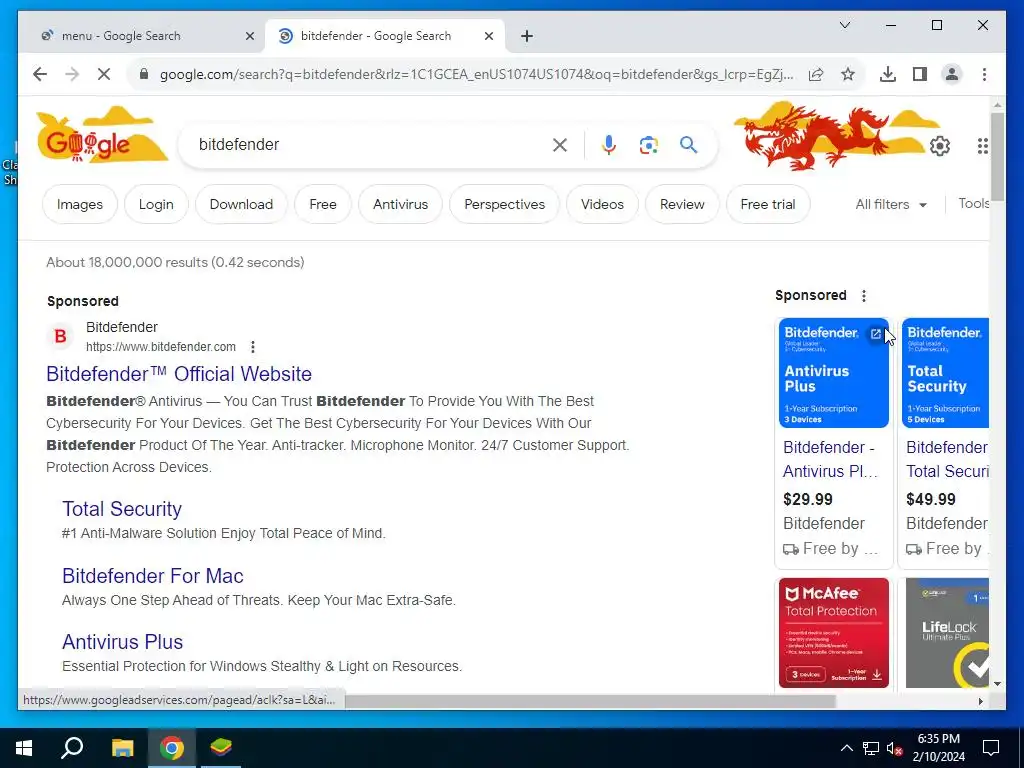Toggle the Chrome side panel
The width and height of the screenshot is (1024, 768).
[x=920, y=74]
